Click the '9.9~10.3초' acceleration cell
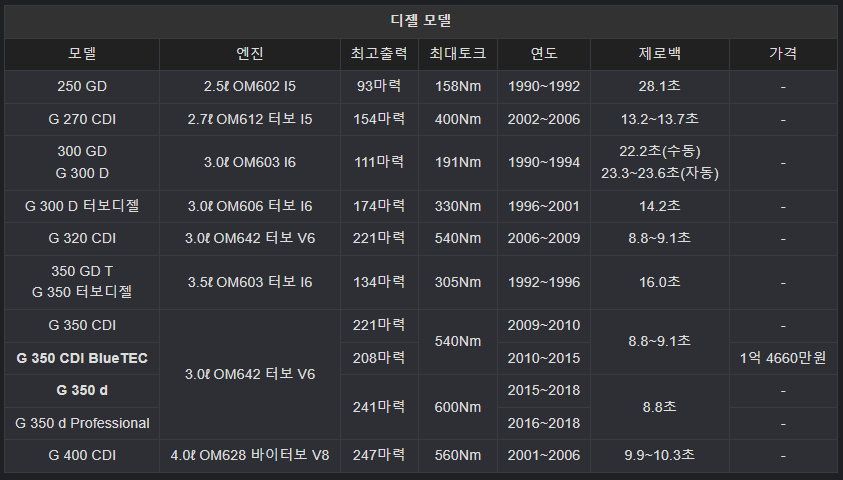Screen dimensions: 843x480 pos(660,456)
